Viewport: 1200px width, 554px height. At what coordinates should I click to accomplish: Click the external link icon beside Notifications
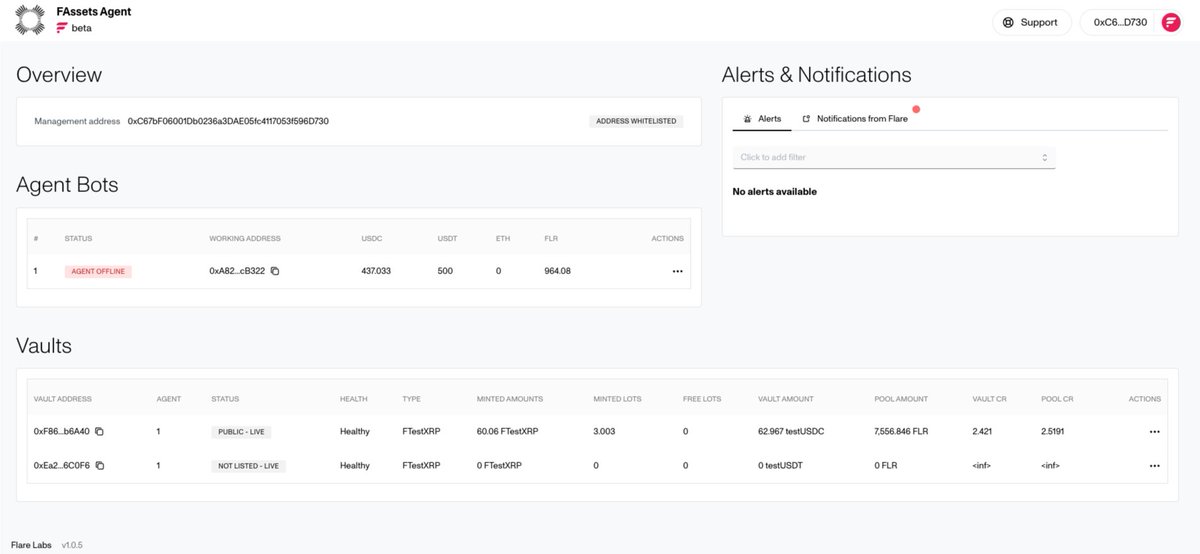(806, 118)
